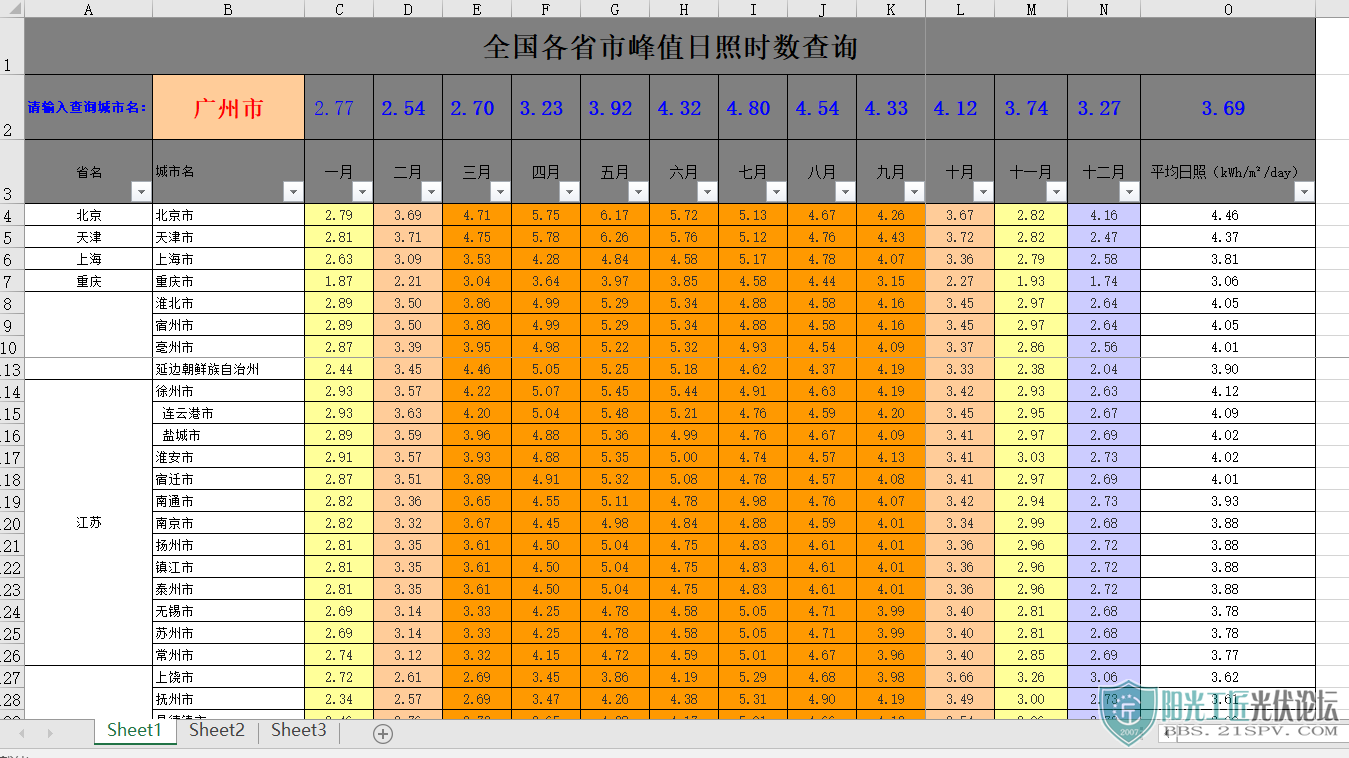Switch to the Sheet2 tab

pyautogui.click(x=216, y=730)
